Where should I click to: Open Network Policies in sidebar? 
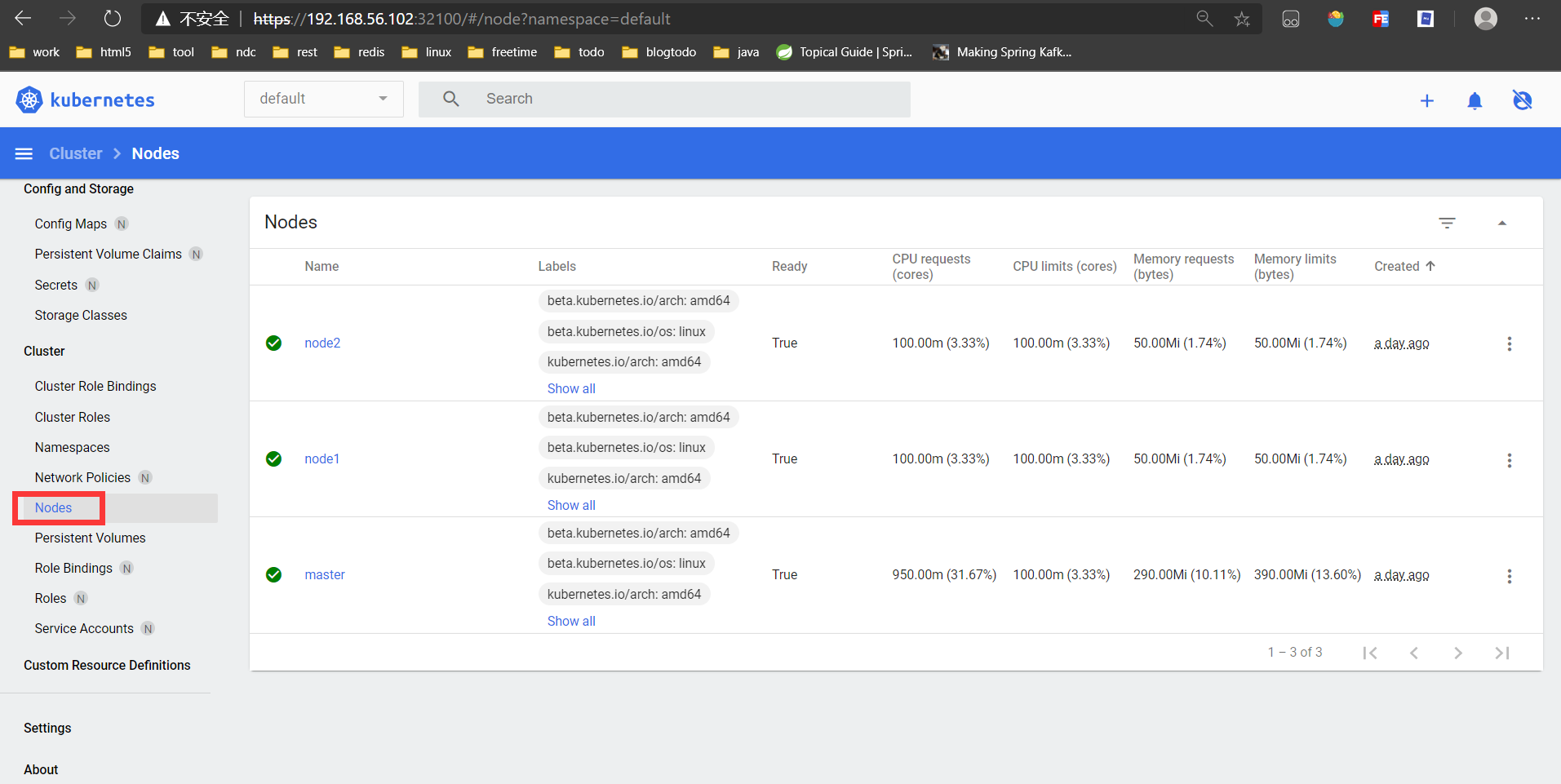pyautogui.click(x=82, y=477)
